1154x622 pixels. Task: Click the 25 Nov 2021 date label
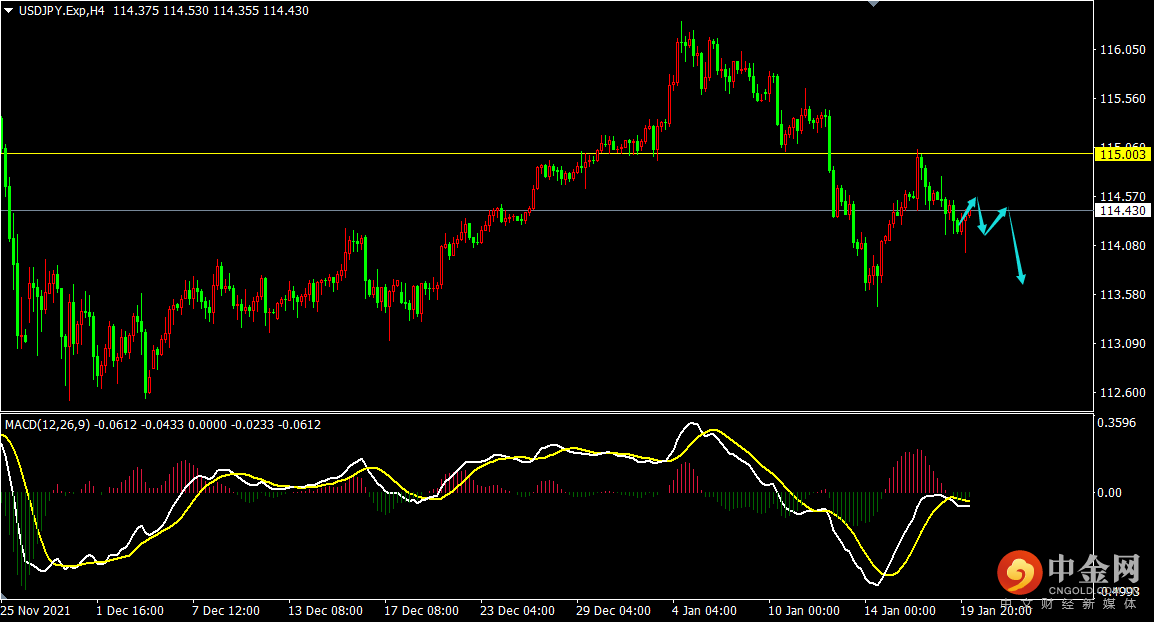pyautogui.click(x=36, y=610)
